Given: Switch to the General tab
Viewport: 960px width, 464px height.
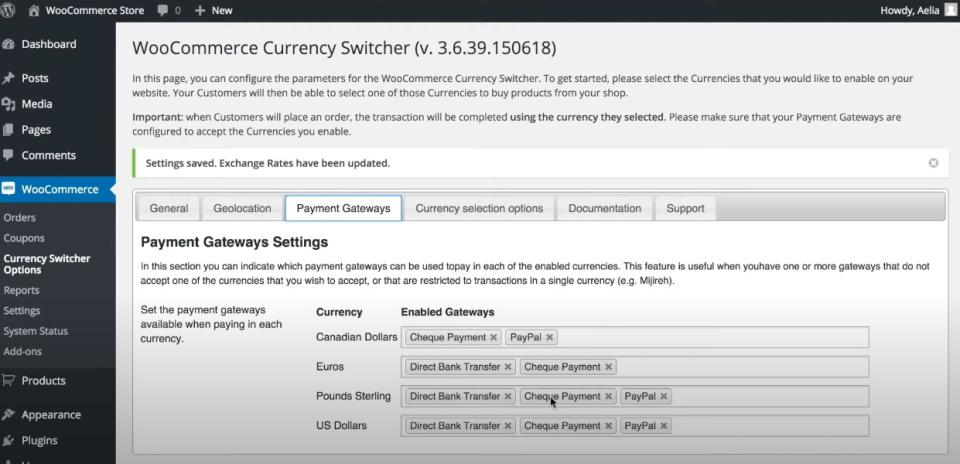Looking at the screenshot, I should [x=169, y=208].
